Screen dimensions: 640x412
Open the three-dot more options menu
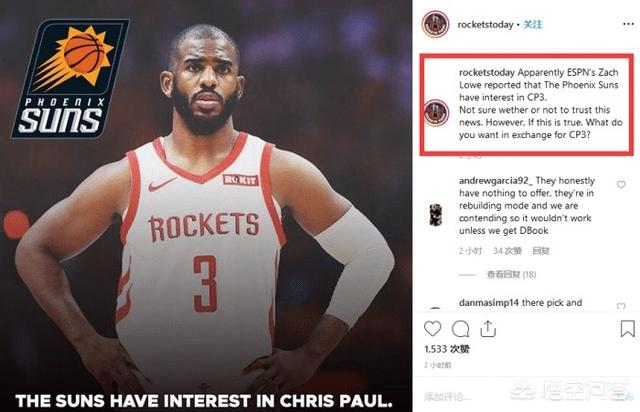(629, 24)
